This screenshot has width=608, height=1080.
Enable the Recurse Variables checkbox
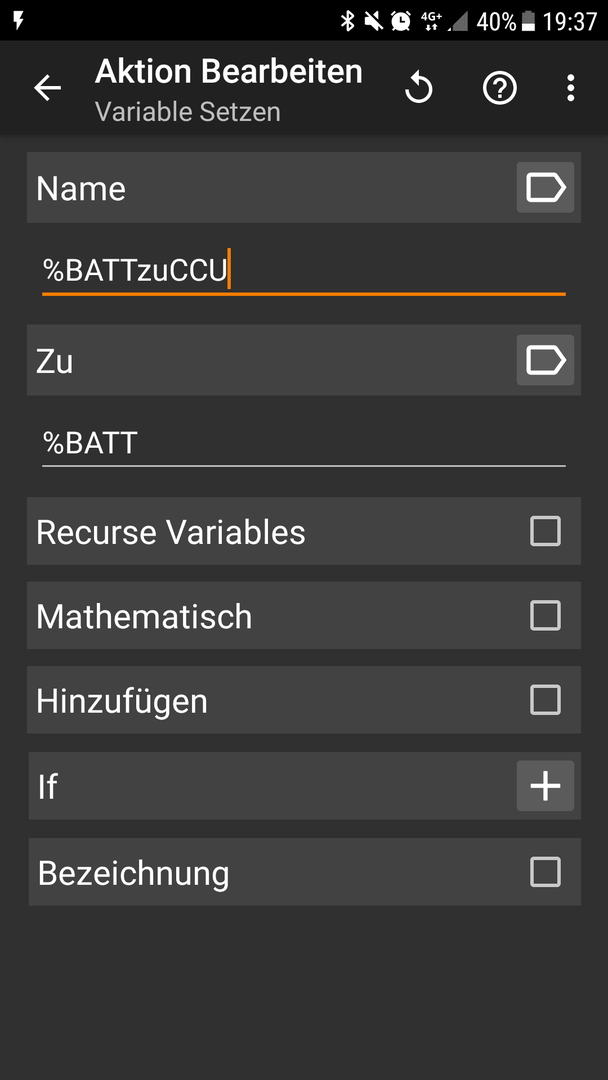click(x=545, y=531)
